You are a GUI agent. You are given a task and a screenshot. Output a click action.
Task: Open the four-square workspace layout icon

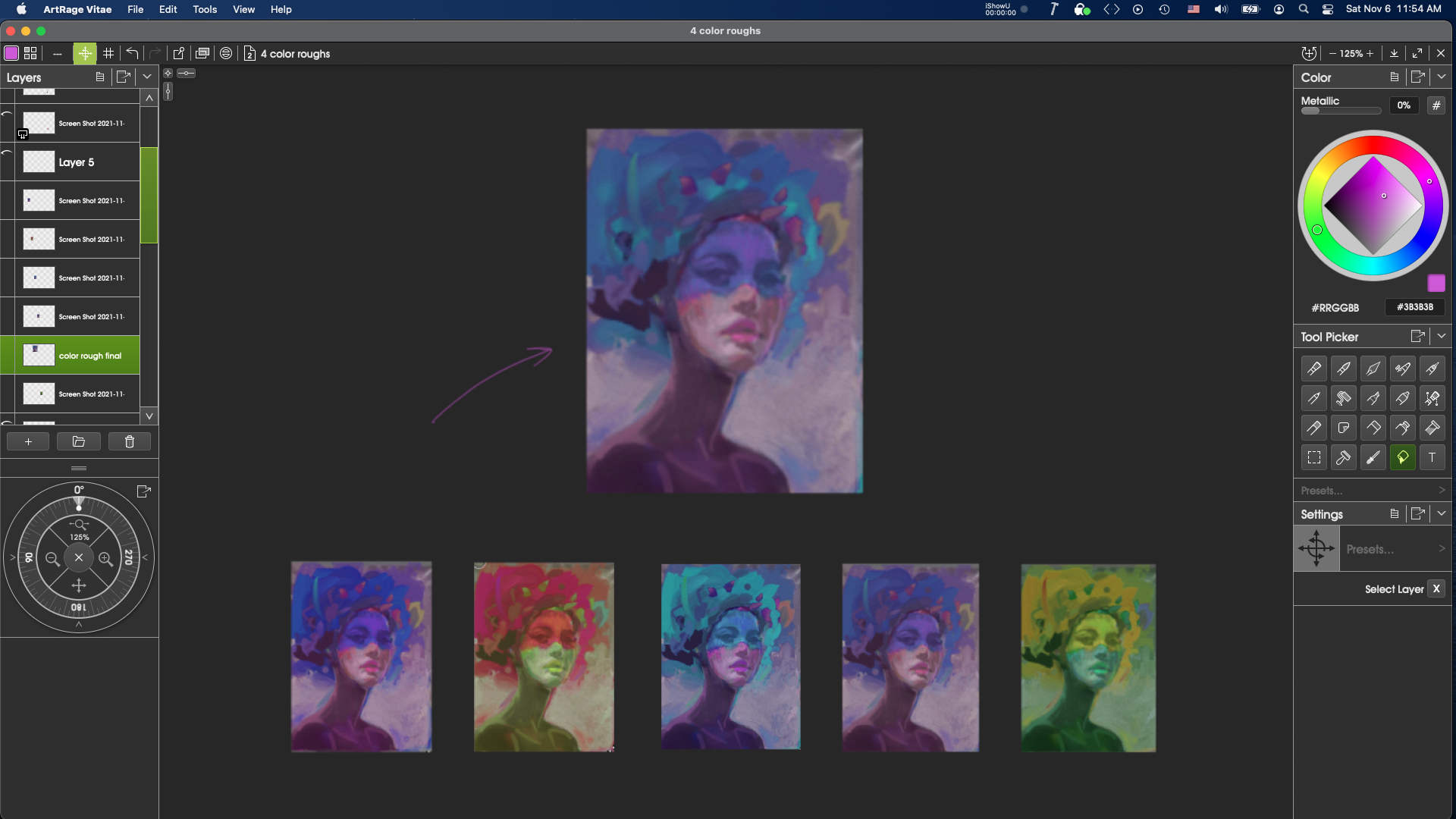[x=30, y=53]
